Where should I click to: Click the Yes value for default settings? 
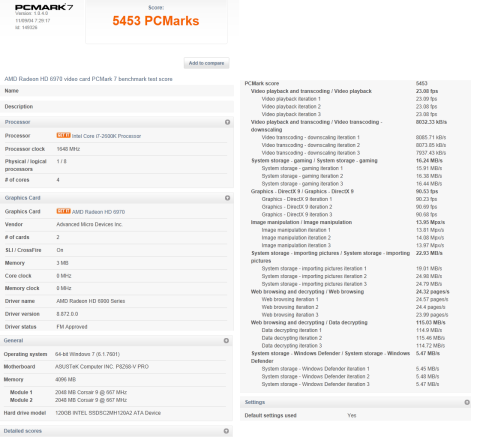pos(352,416)
